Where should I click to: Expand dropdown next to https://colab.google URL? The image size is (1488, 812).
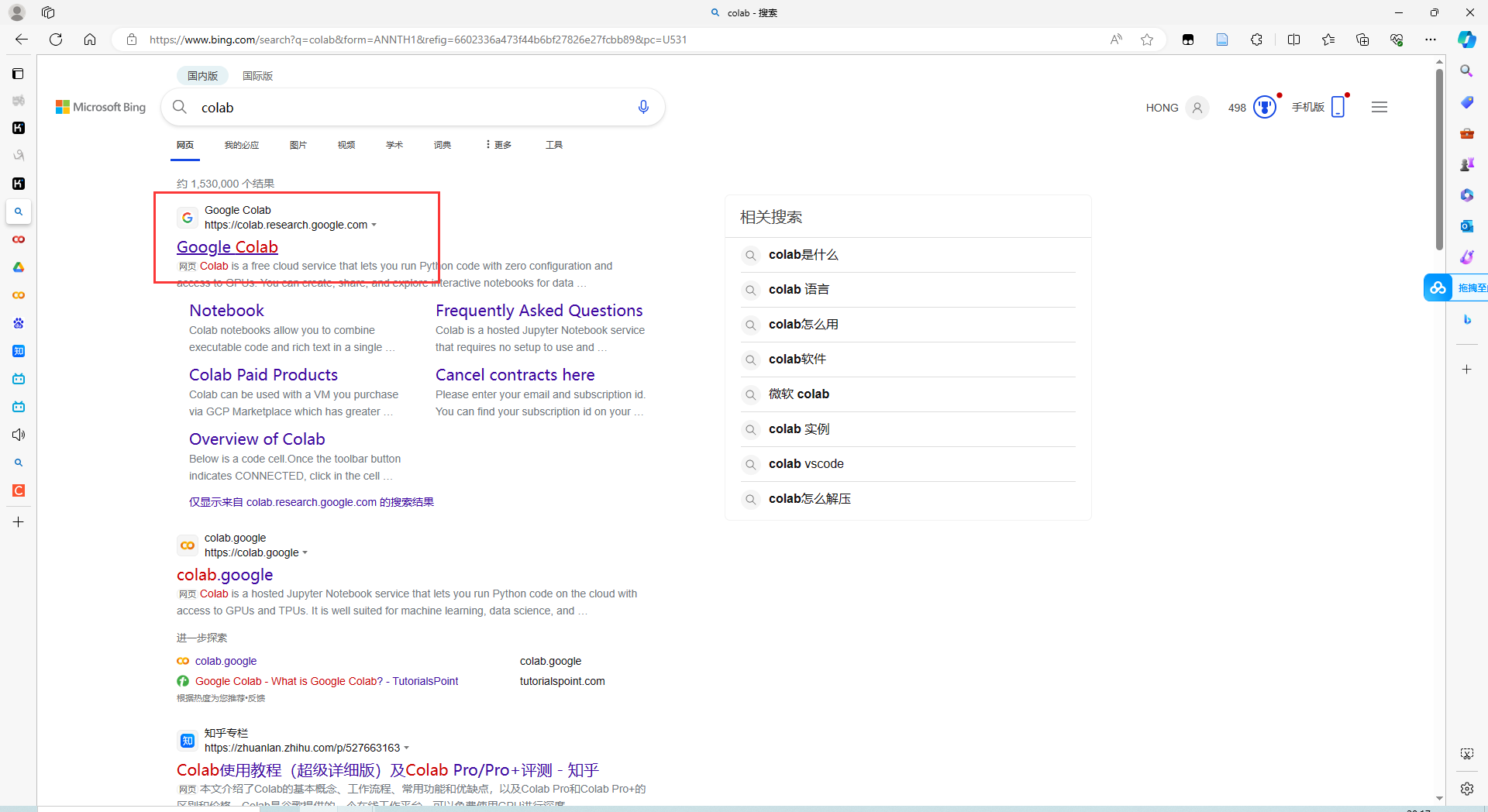point(305,553)
